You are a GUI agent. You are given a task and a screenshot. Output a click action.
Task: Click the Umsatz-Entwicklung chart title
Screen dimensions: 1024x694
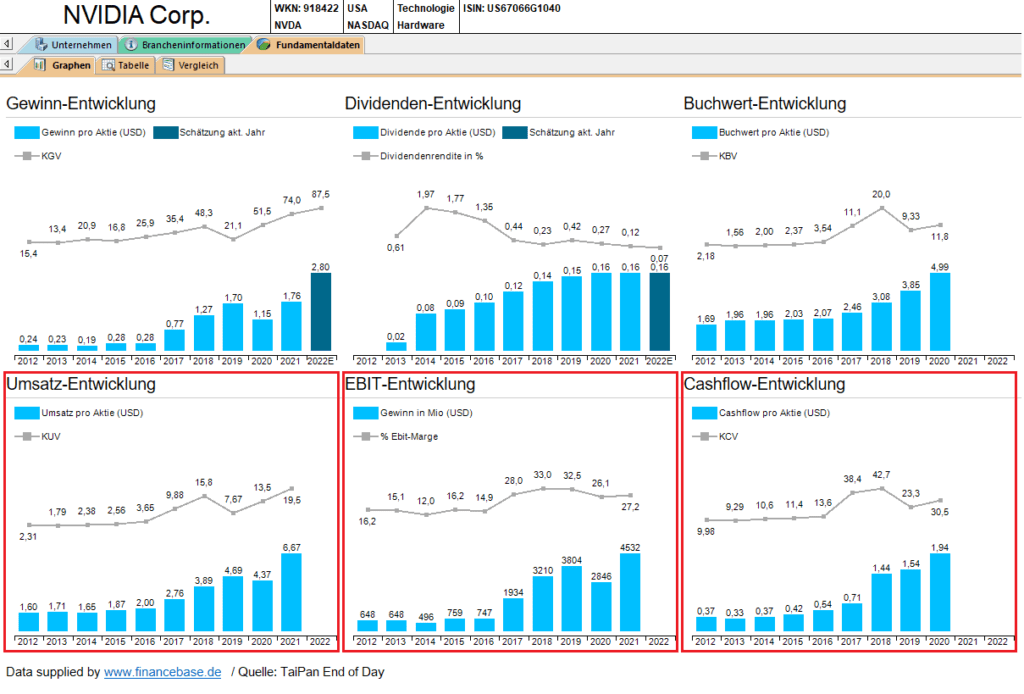[80, 384]
